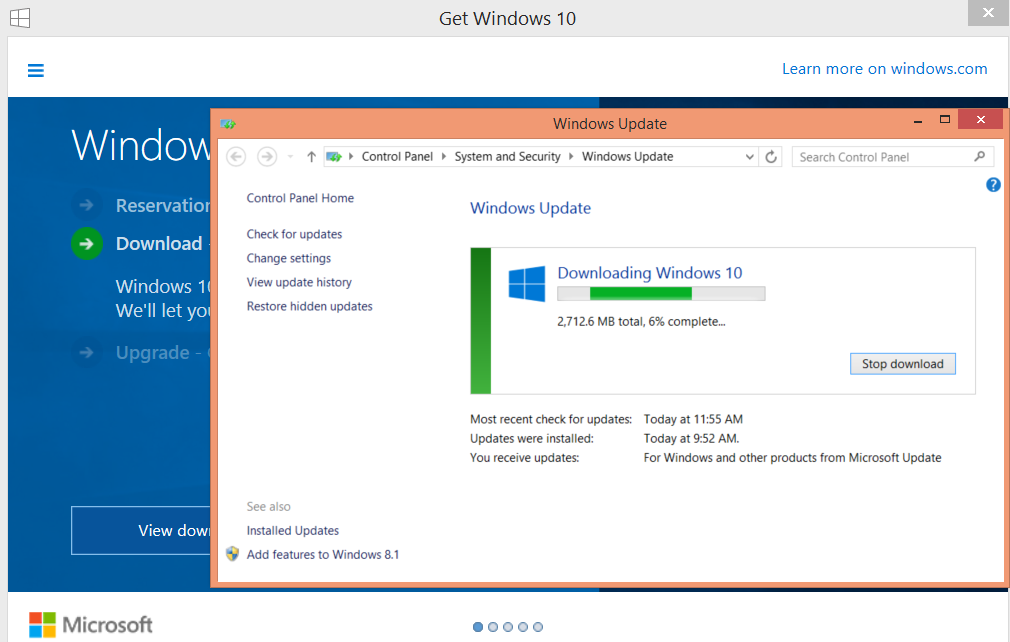The height and width of the screenshot is (642, 1010).
Task: Click the forward navigation arrow in Windows Update
Action: 267,156
